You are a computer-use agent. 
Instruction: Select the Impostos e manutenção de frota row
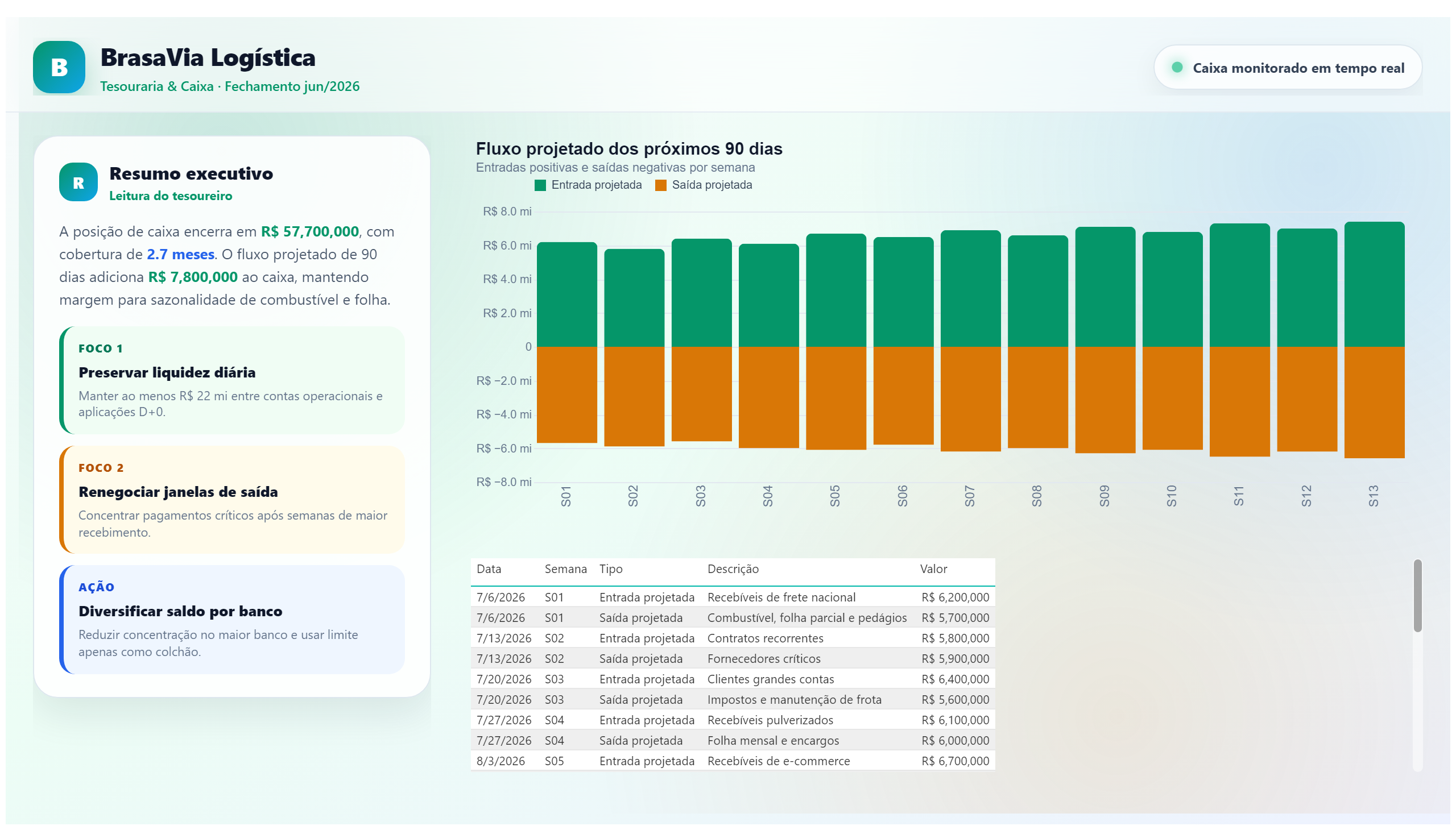tap(733, 699)
